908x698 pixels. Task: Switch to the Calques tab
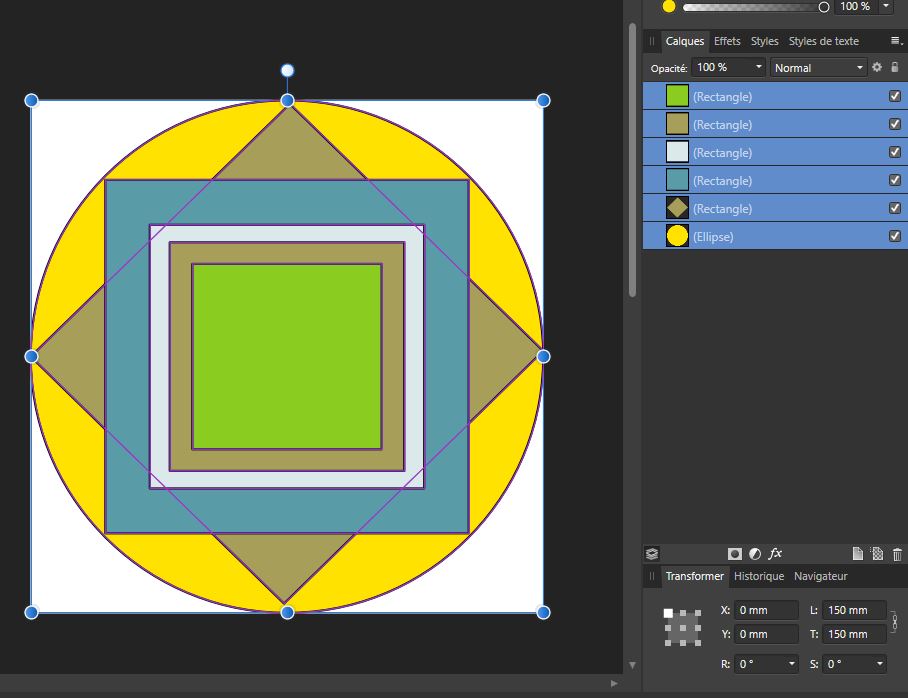pyautogui.click(x=684, y=41)
